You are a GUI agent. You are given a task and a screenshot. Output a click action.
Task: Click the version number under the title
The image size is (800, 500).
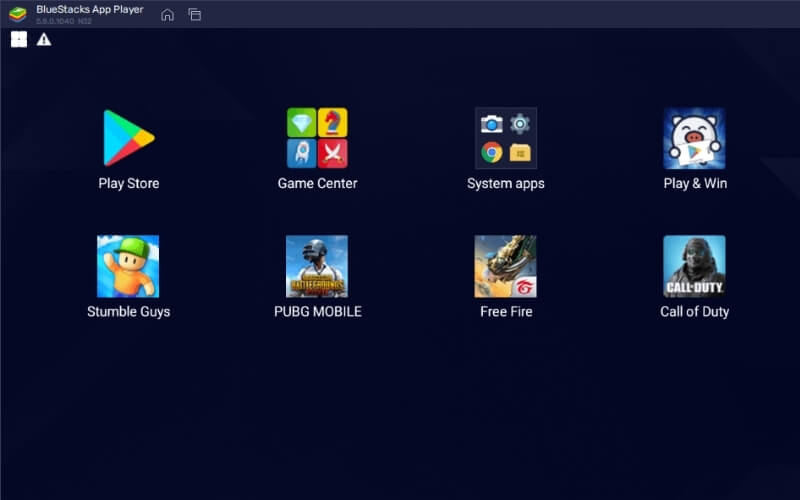pyautogui.click(x=64, y=21)
